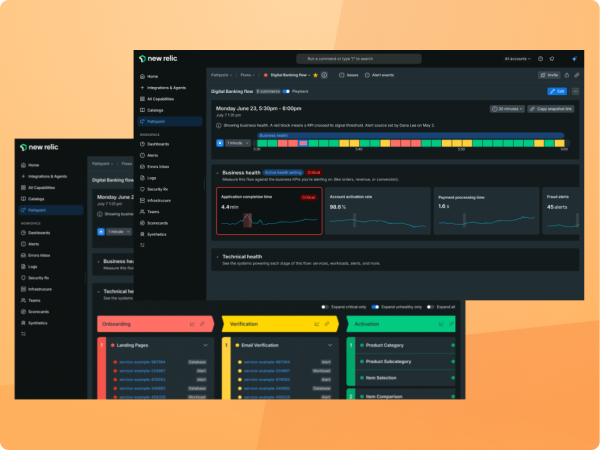Click Copy snapshot link button

pyautogui.click(x=551, y=109)
